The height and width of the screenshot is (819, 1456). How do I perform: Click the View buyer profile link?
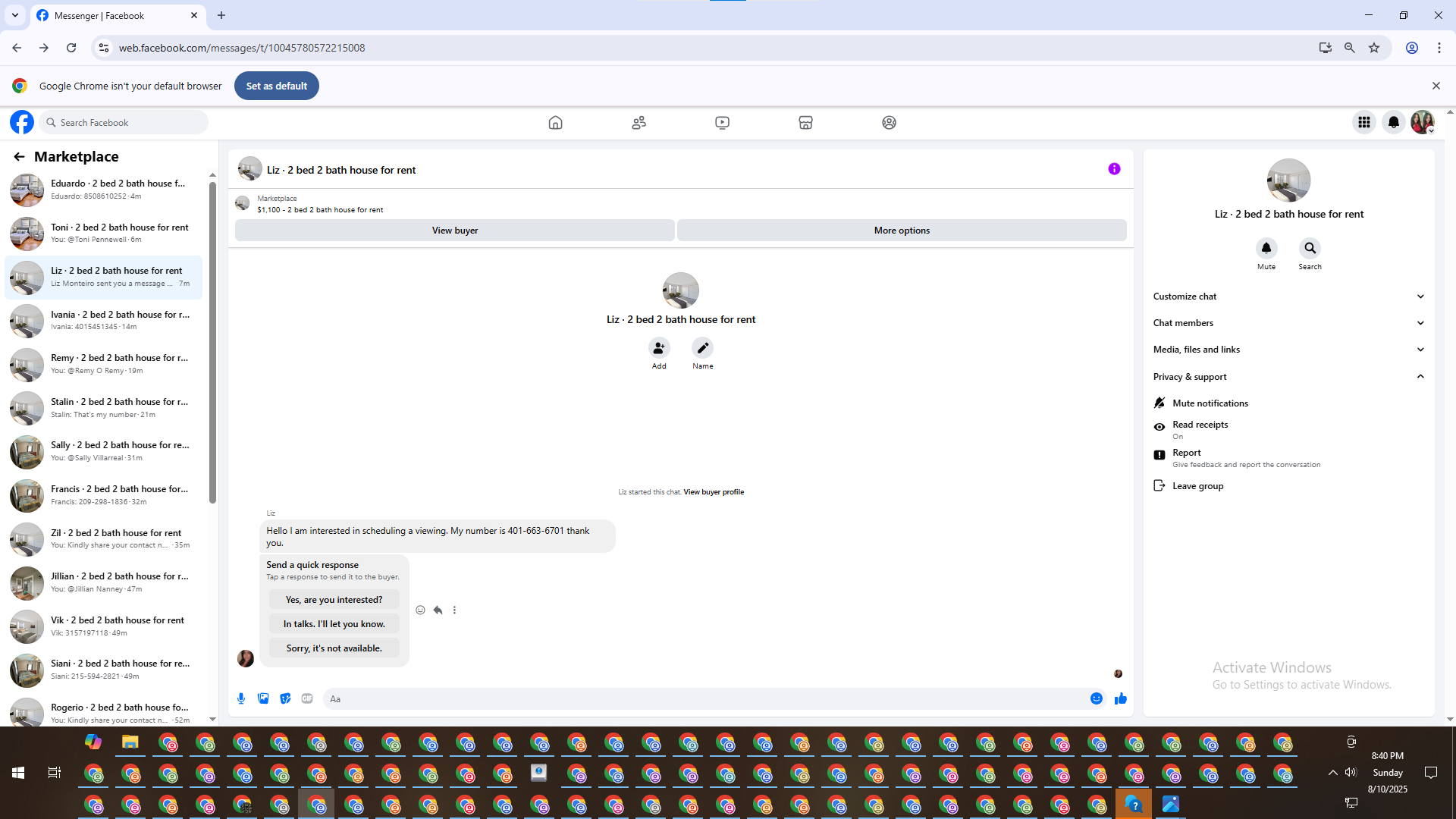713,492
